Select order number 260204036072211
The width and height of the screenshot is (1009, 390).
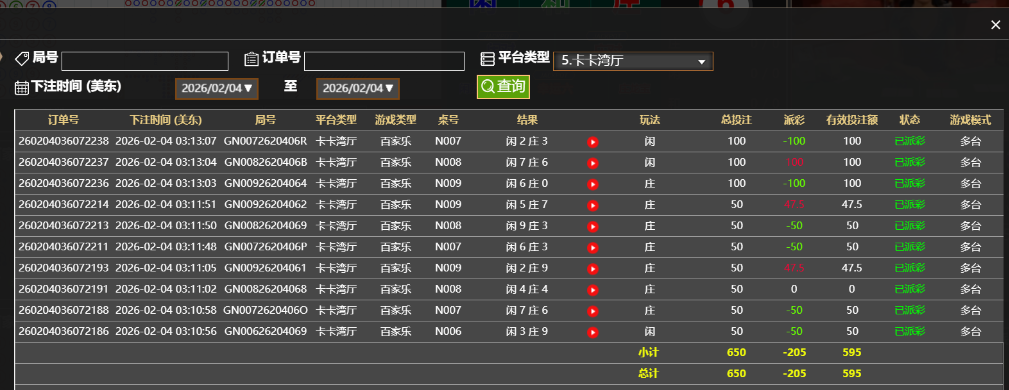click(64, 247)
